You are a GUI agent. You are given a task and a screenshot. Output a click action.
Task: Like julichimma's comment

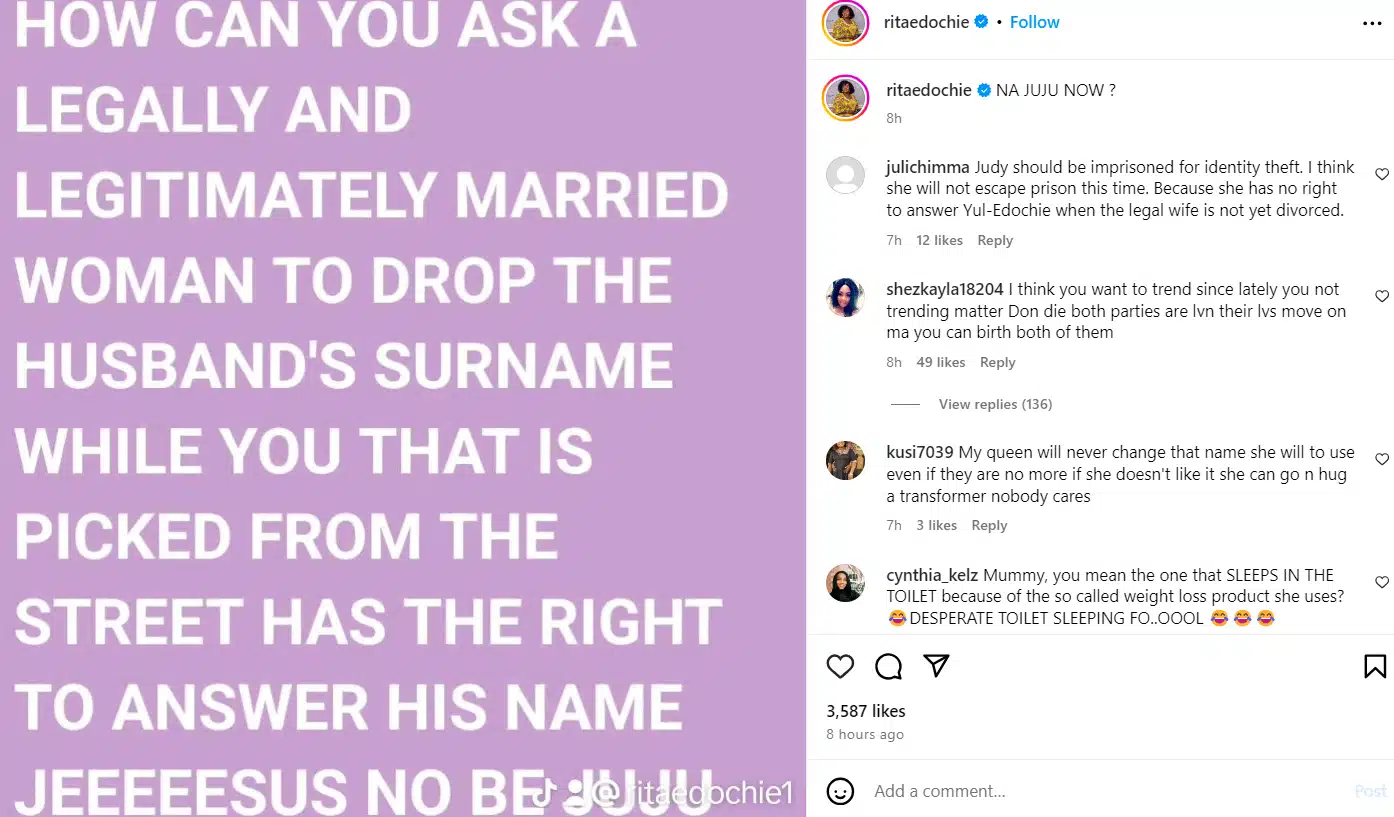pyautogui.click(x=1382, y=174)
